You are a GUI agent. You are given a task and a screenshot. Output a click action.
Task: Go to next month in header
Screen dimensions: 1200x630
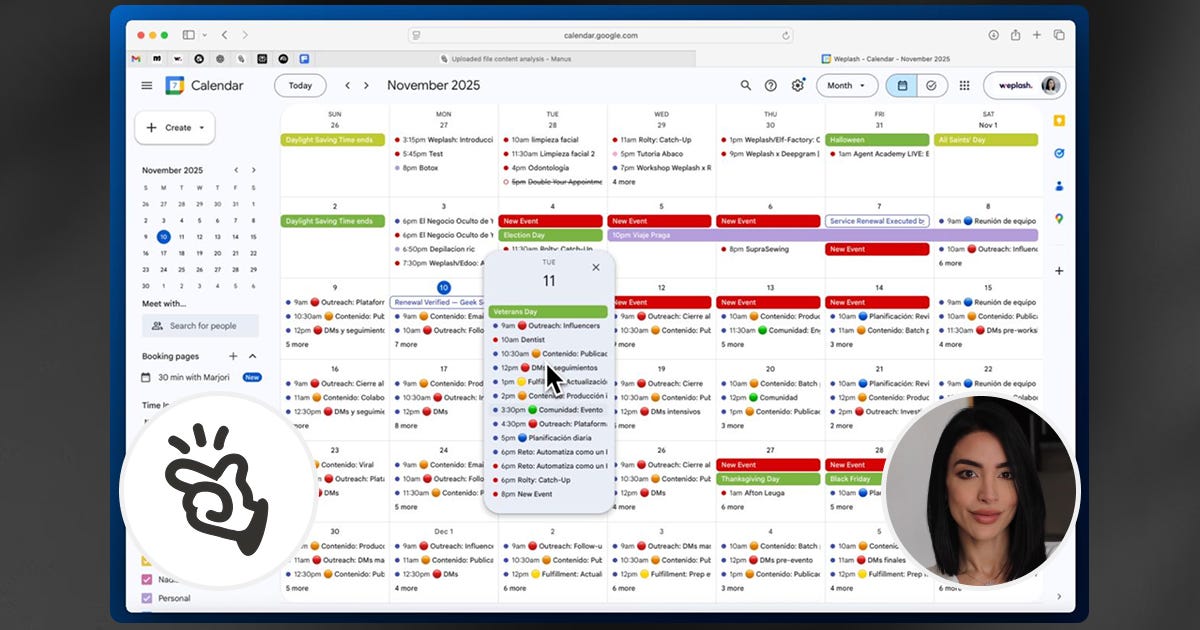click(x=367, y=86)
